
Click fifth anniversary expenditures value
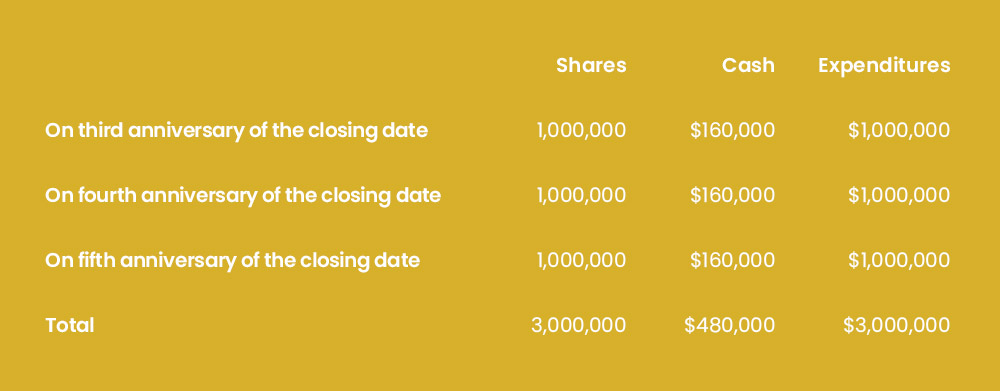click(x=899, y=260)
